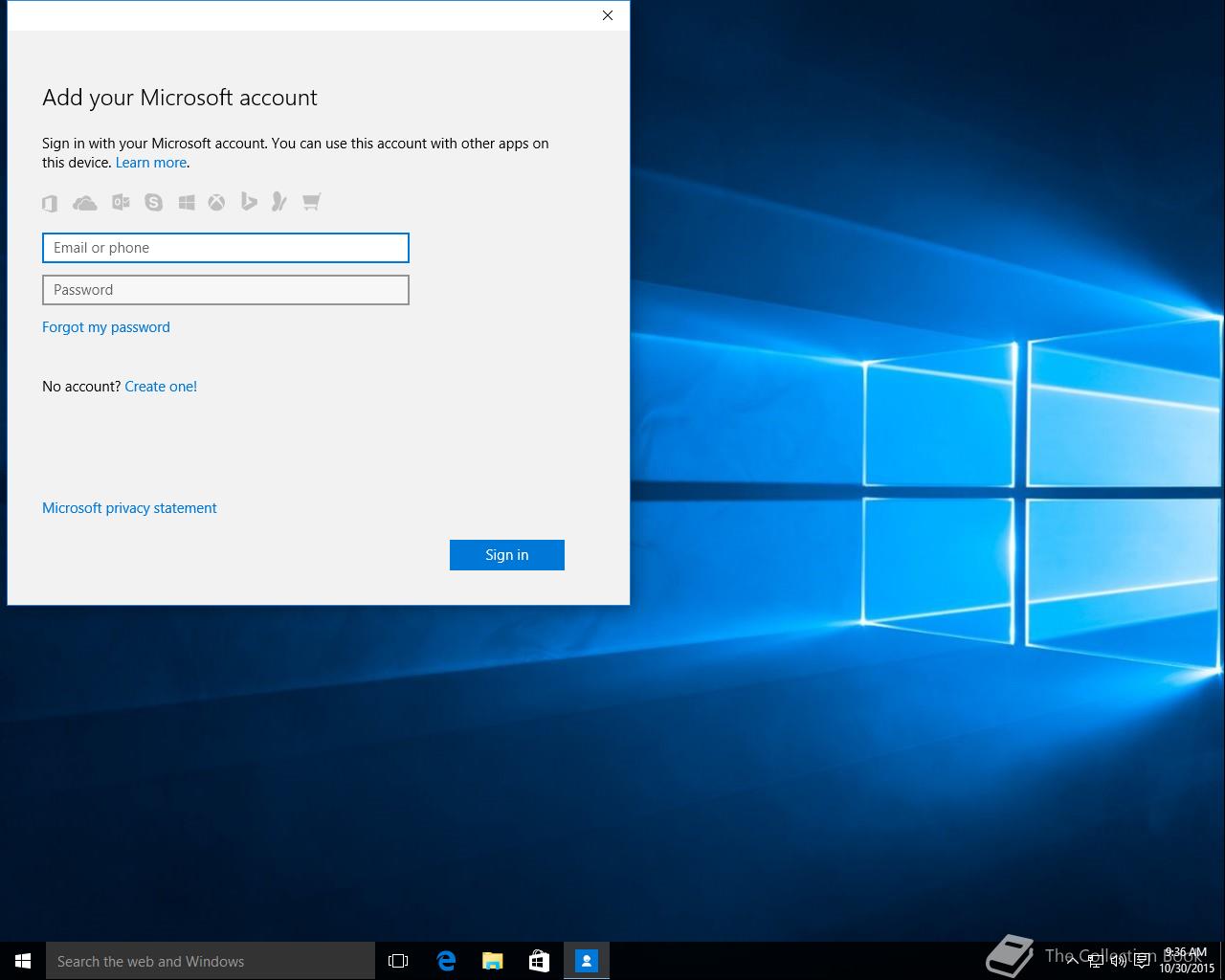View the Microsoft privacy statement
1225x980 pixels.
(x=129, y=508)
